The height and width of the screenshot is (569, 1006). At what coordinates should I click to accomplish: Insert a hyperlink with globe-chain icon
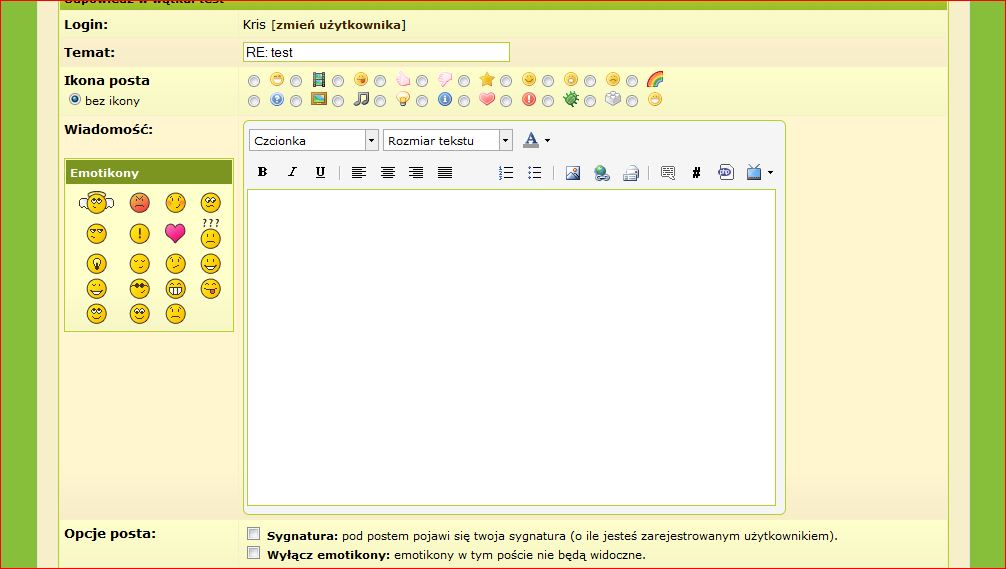coord(601,173)
